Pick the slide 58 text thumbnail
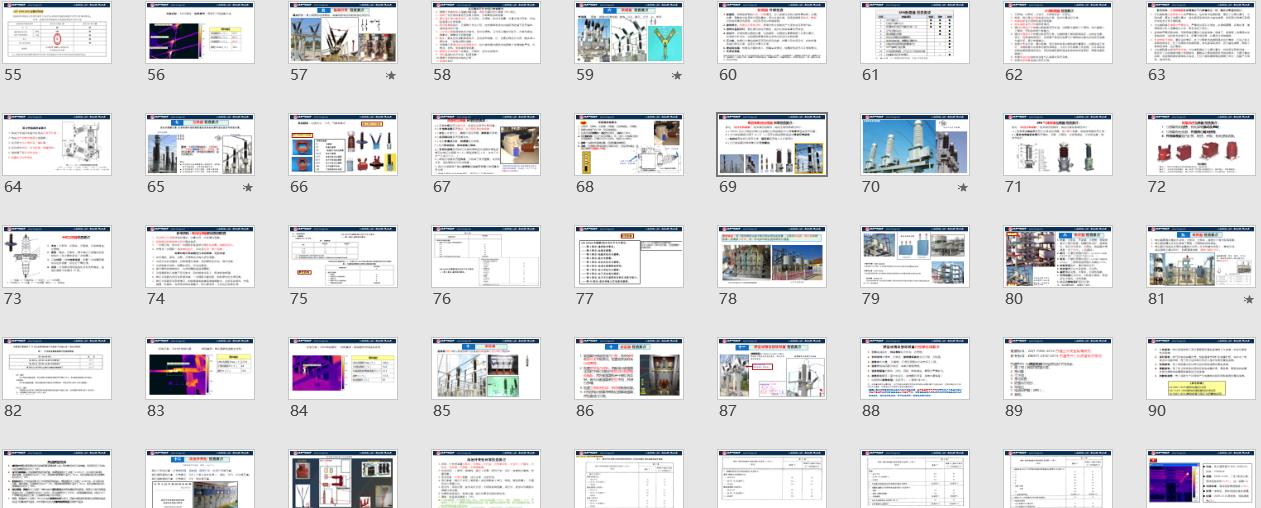Image resolution: width=1261 pixels, height=508 pixels. tap(486, 33)
